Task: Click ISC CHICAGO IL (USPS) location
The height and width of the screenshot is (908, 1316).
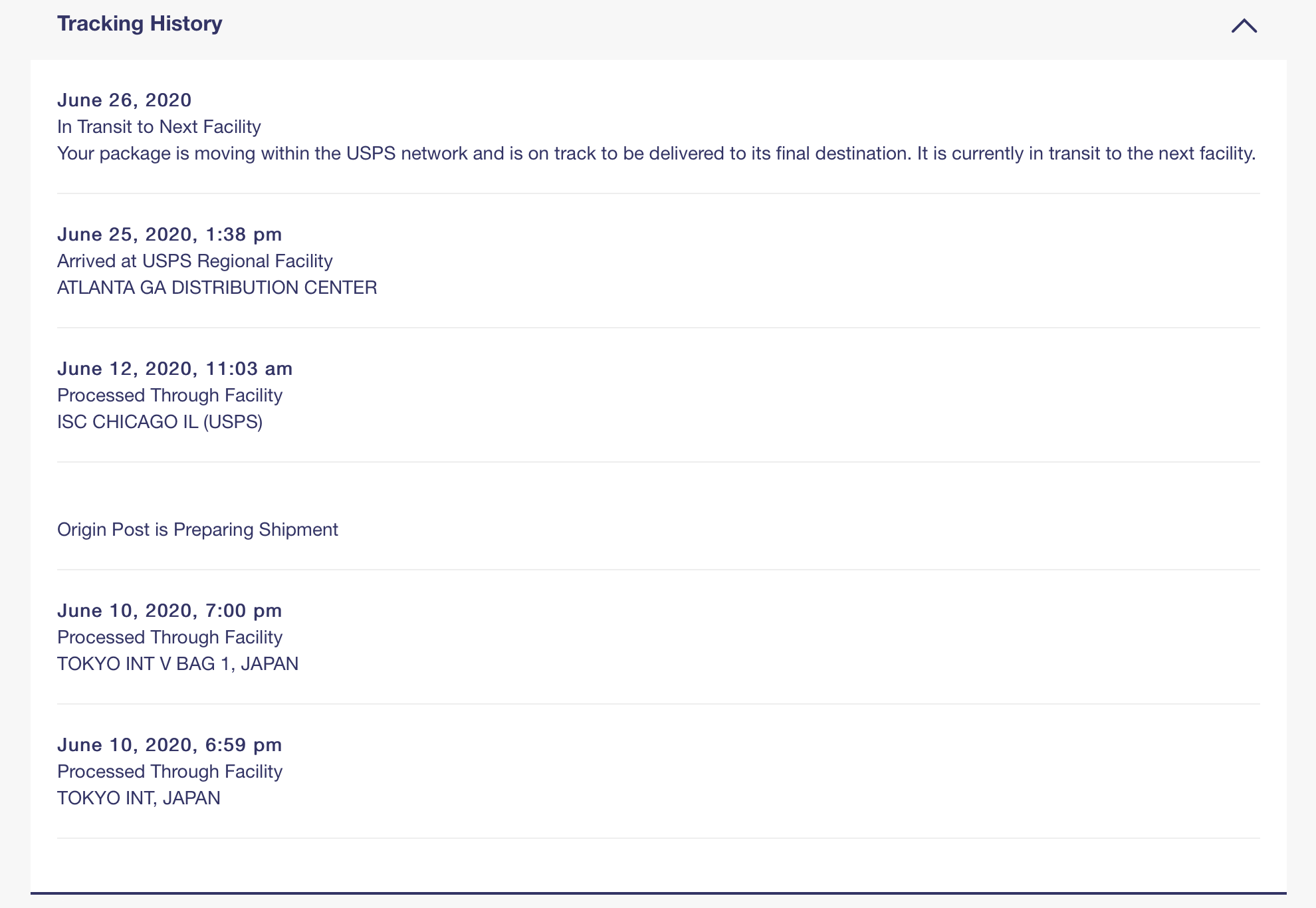Action: [160, 421]
